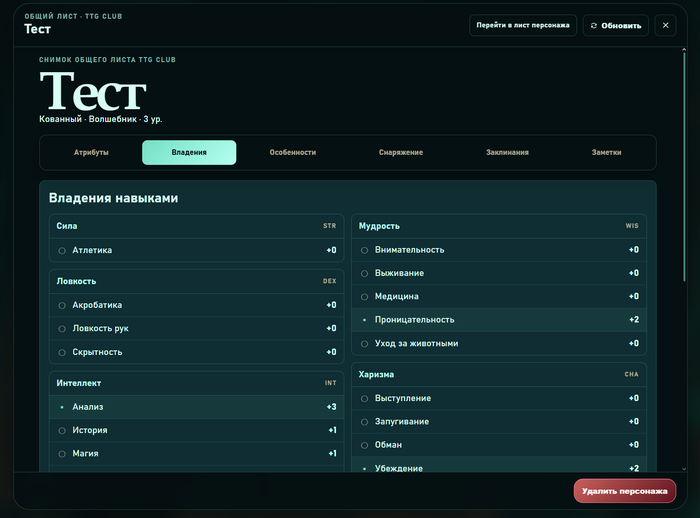Close the character sheet dialog
The width and height of the screenshot is (700, 518).
(665, 25)
